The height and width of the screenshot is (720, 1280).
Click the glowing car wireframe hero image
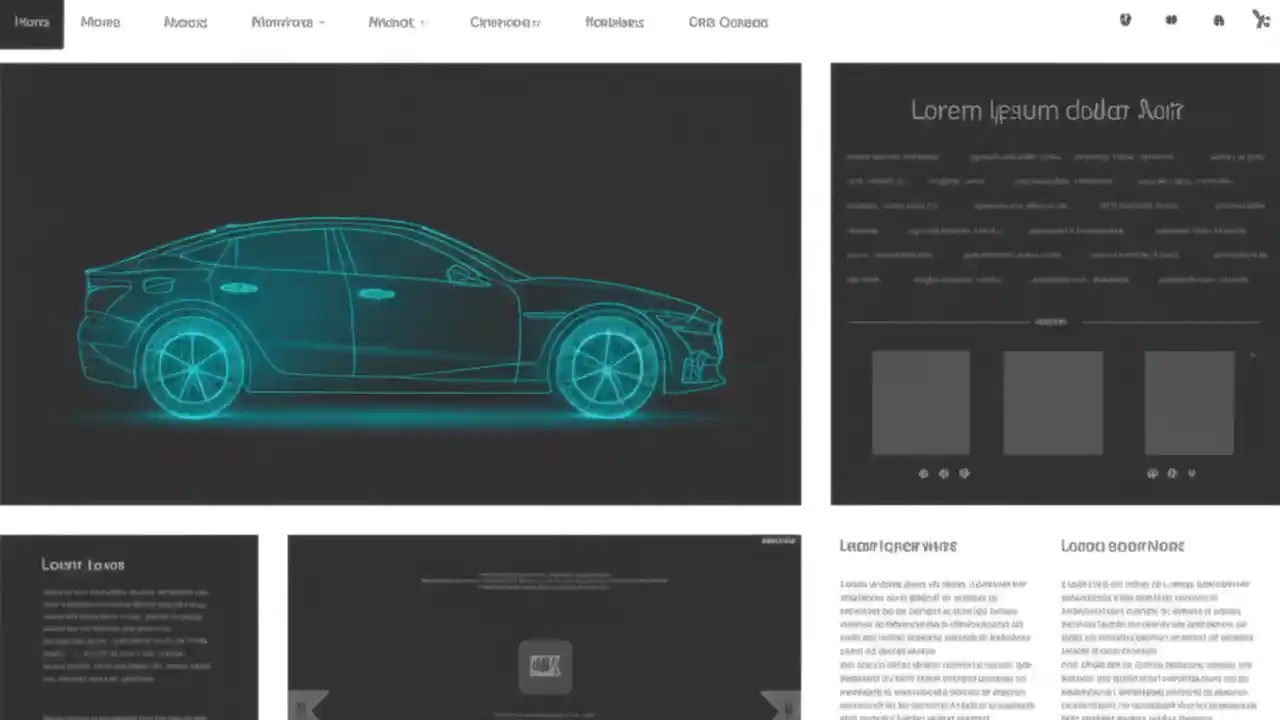400,285
